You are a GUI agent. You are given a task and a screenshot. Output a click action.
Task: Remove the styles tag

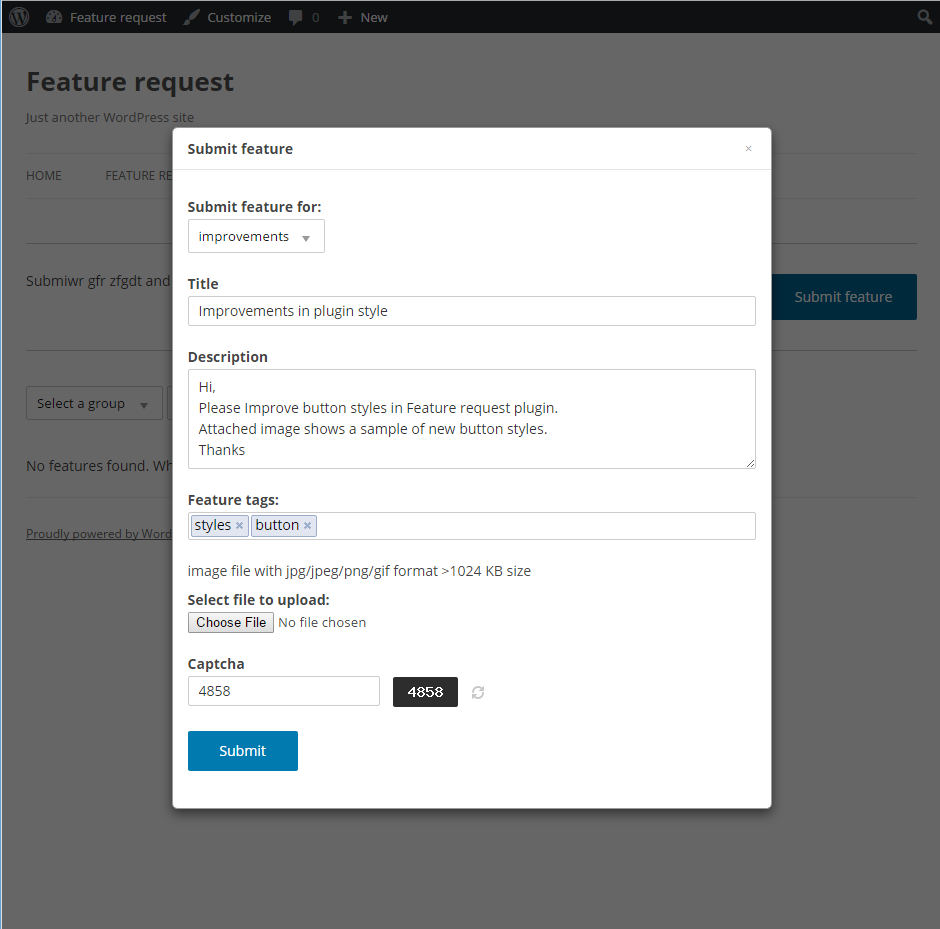click(240, 526)
